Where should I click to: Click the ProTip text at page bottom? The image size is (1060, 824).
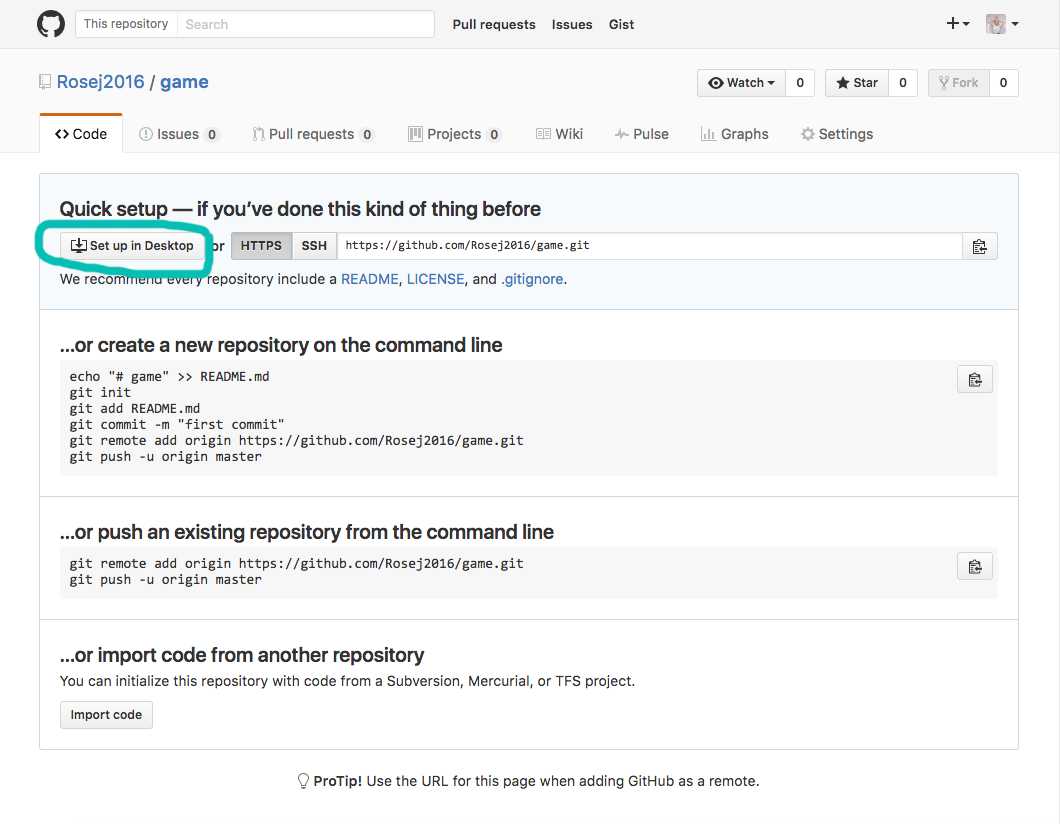point(529,781)
